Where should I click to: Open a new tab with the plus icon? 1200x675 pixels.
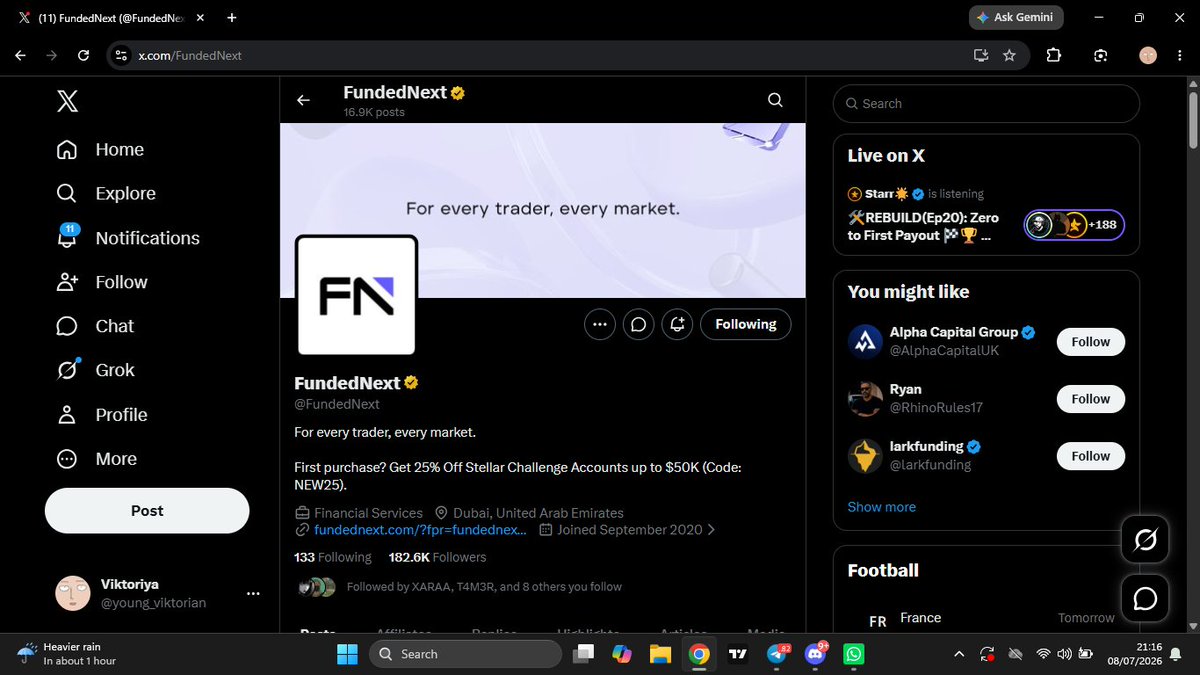tap(232, 18)
